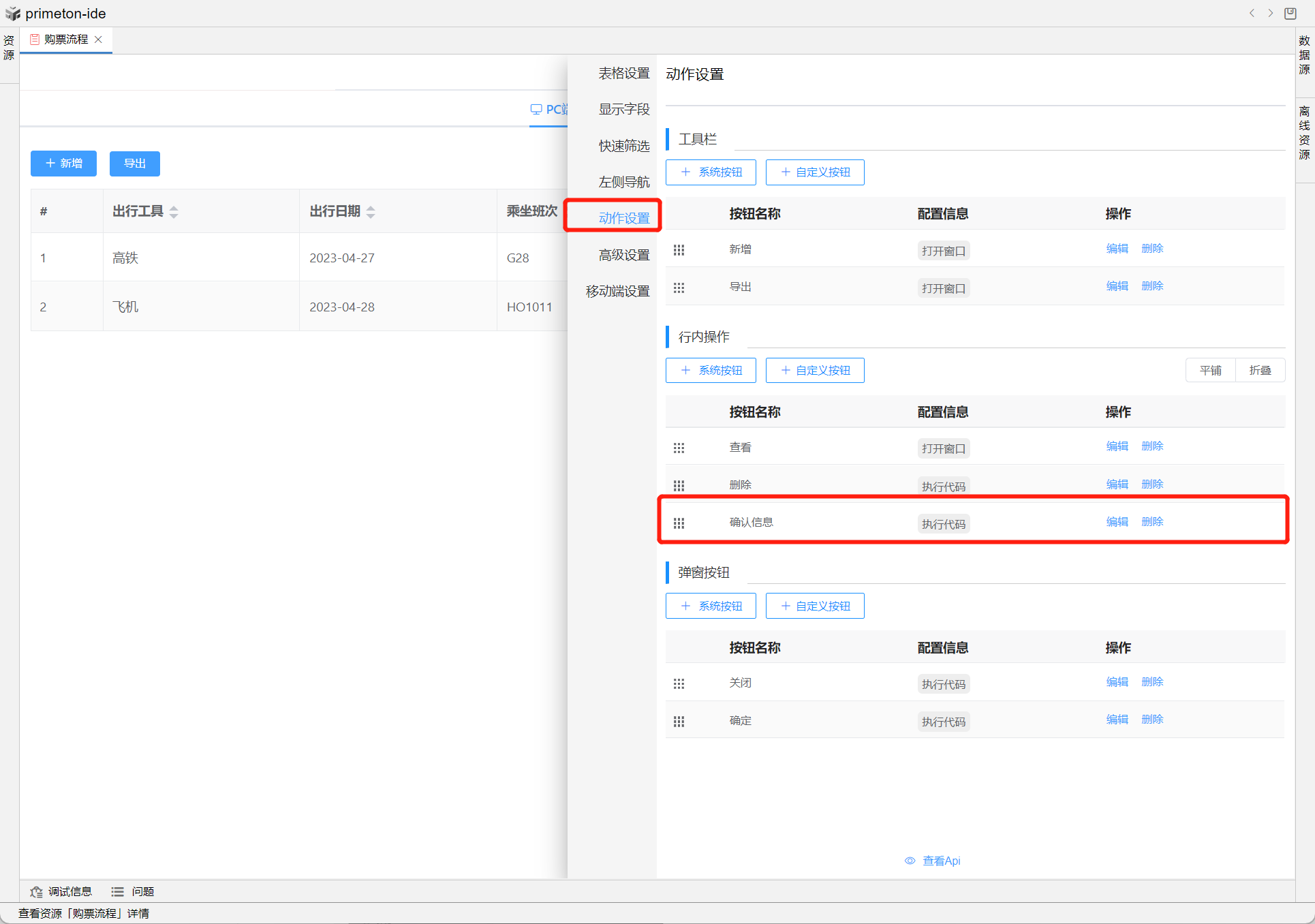The width and height of the screenshot is (1315, 924).
Task: Expand the 数据源 side panel
Action: point(1304,55)
